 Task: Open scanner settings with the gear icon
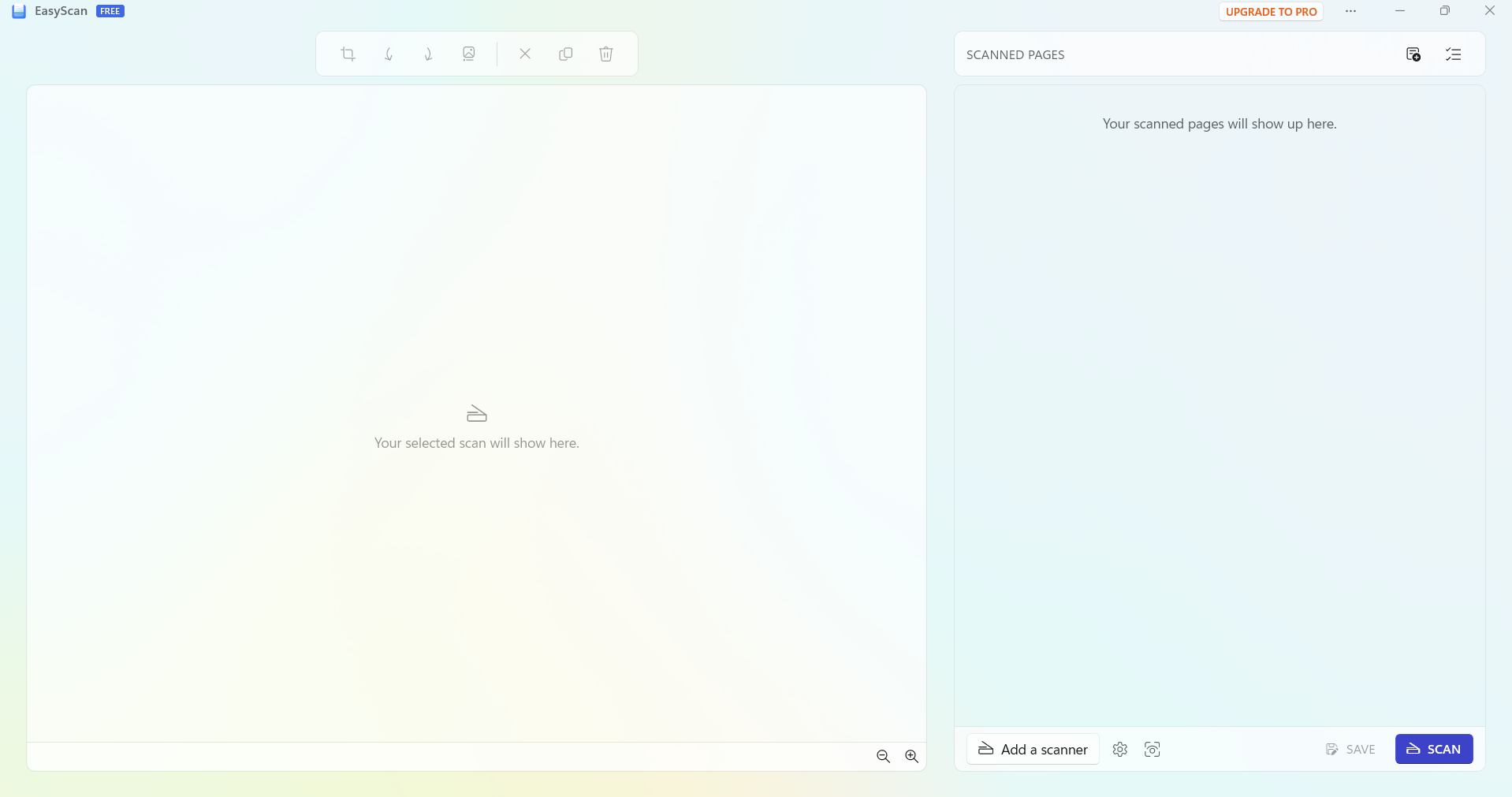click(x=1119, y=750)
